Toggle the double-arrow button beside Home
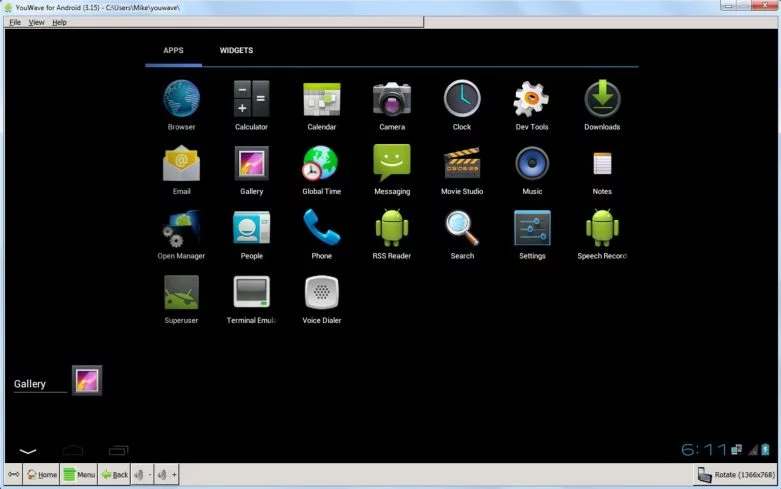The height and width of the screenshot is (489, 781). pos(13,475)
